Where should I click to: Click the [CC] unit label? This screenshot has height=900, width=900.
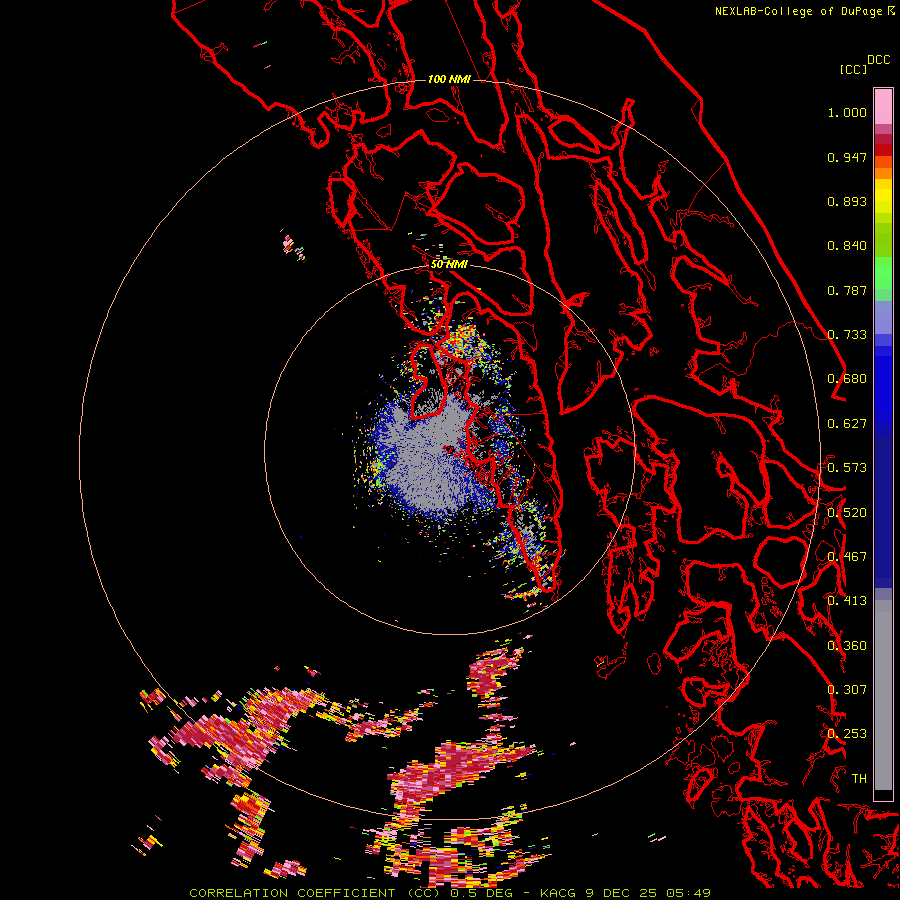pyautogui.click(x=853, y=69)
